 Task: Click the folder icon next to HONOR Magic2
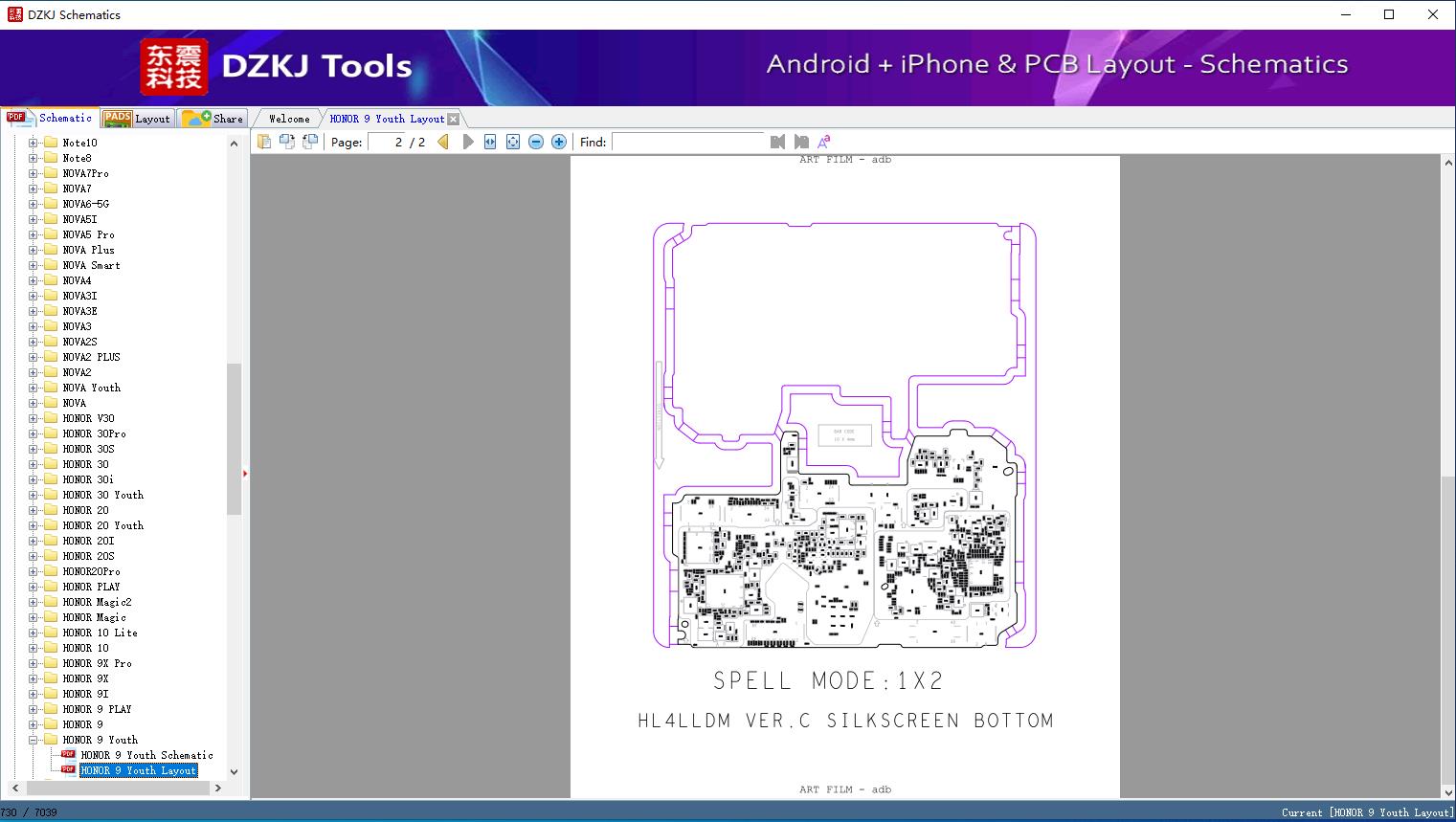(51, 602)
